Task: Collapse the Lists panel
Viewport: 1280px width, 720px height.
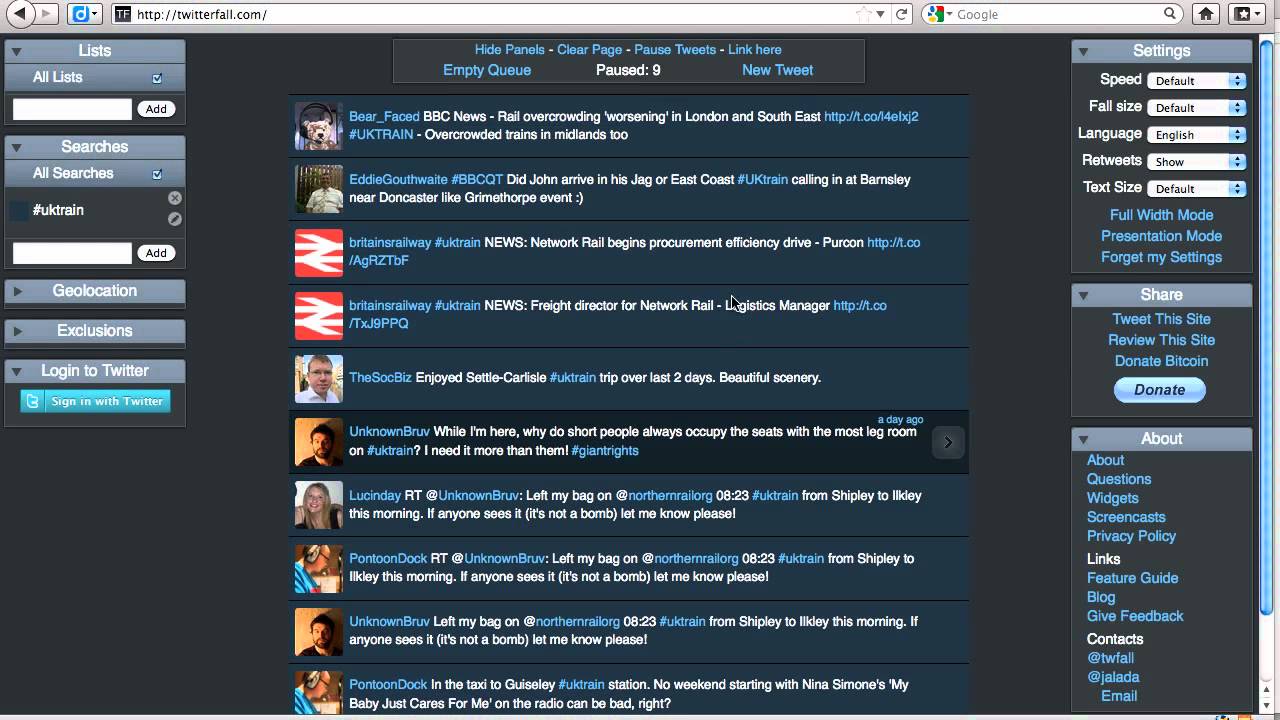Action: tap(16, 51)
